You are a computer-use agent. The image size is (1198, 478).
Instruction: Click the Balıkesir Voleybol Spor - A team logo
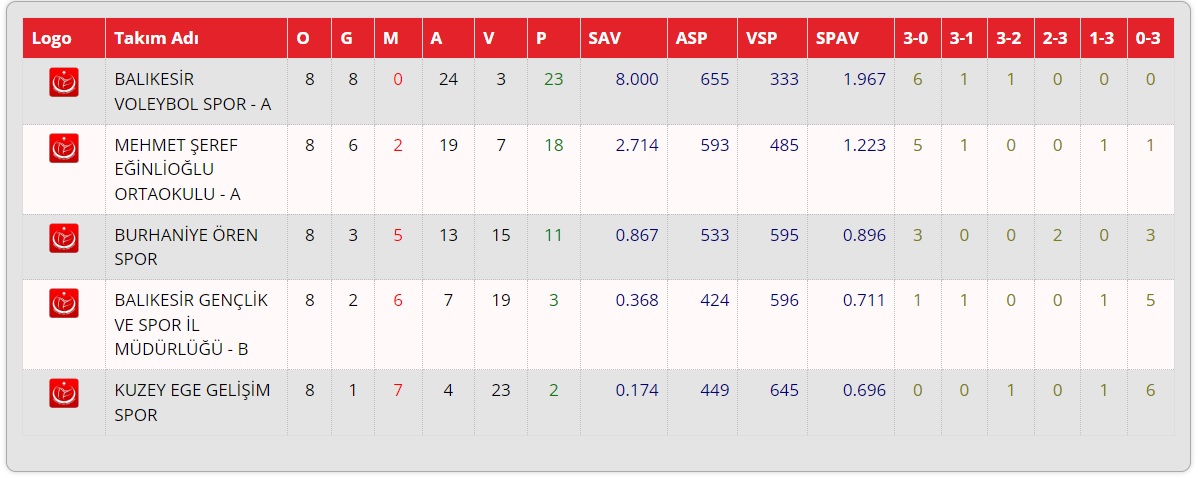click(64, 82)
